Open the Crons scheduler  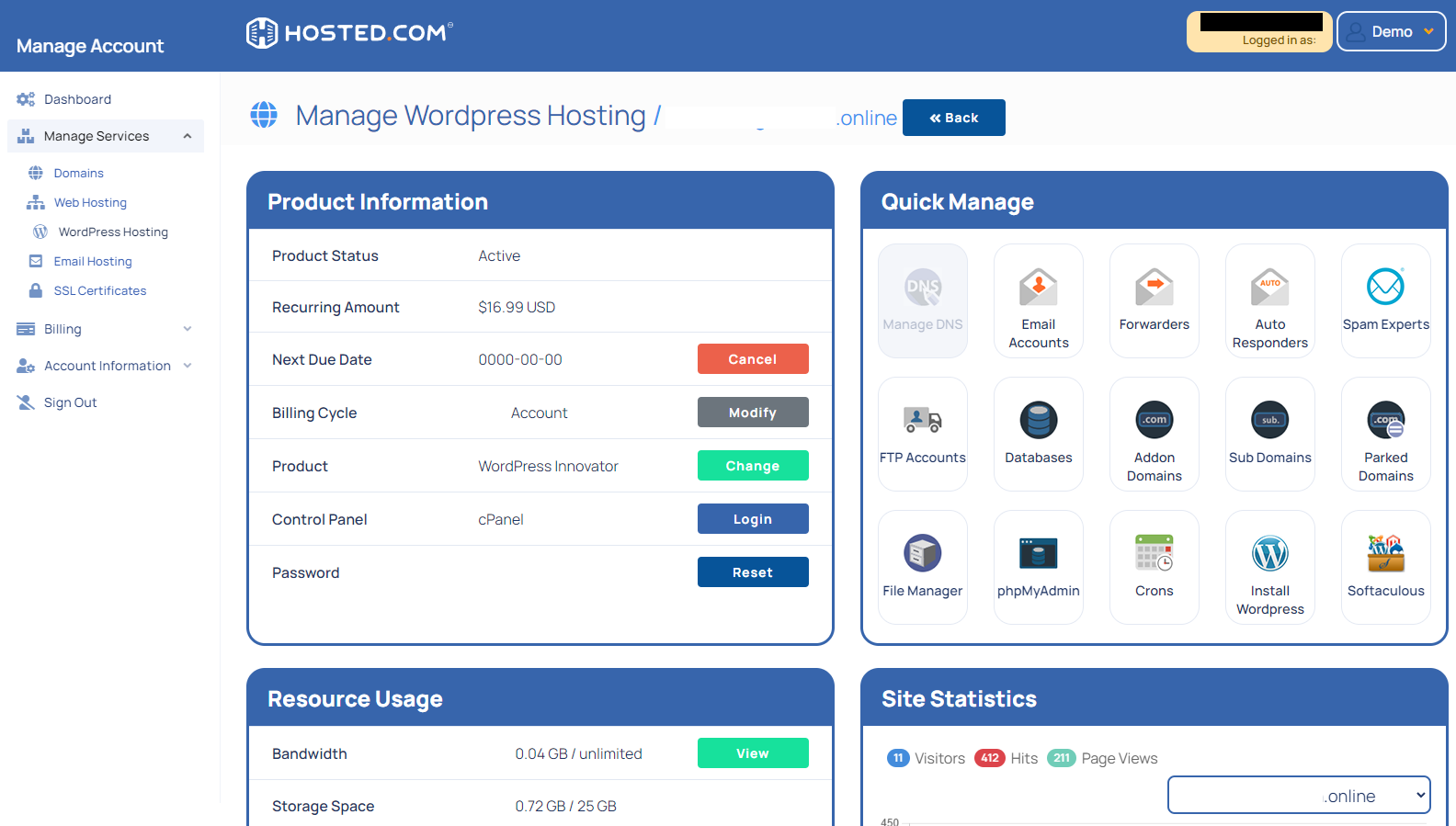pyautogui.click(x=1154, y=567)
